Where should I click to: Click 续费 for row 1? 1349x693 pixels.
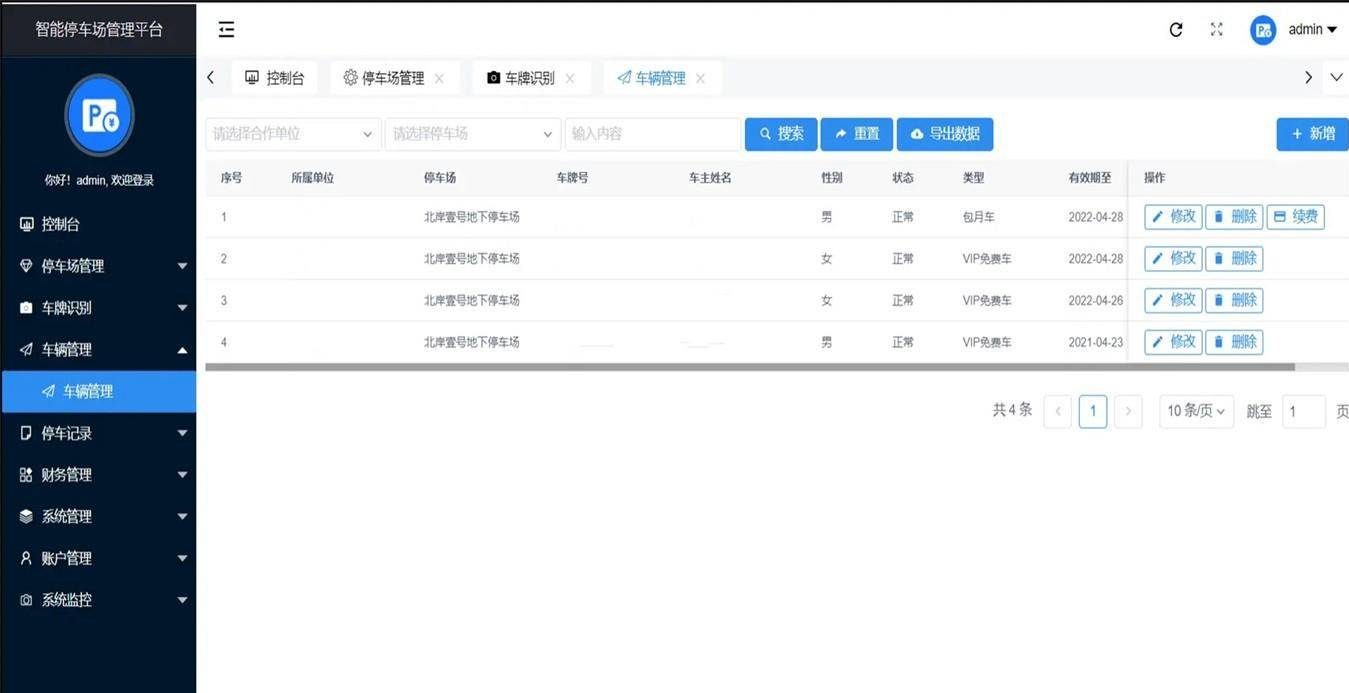click(1295, 217)
